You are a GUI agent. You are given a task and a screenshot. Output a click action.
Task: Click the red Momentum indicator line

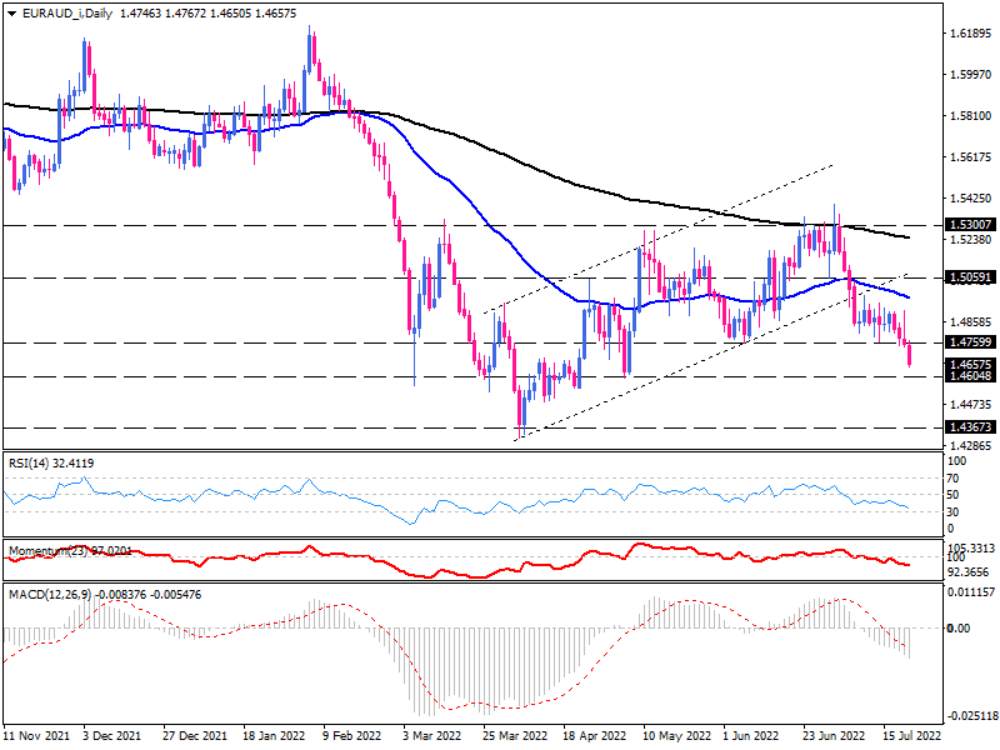[300, 551]
